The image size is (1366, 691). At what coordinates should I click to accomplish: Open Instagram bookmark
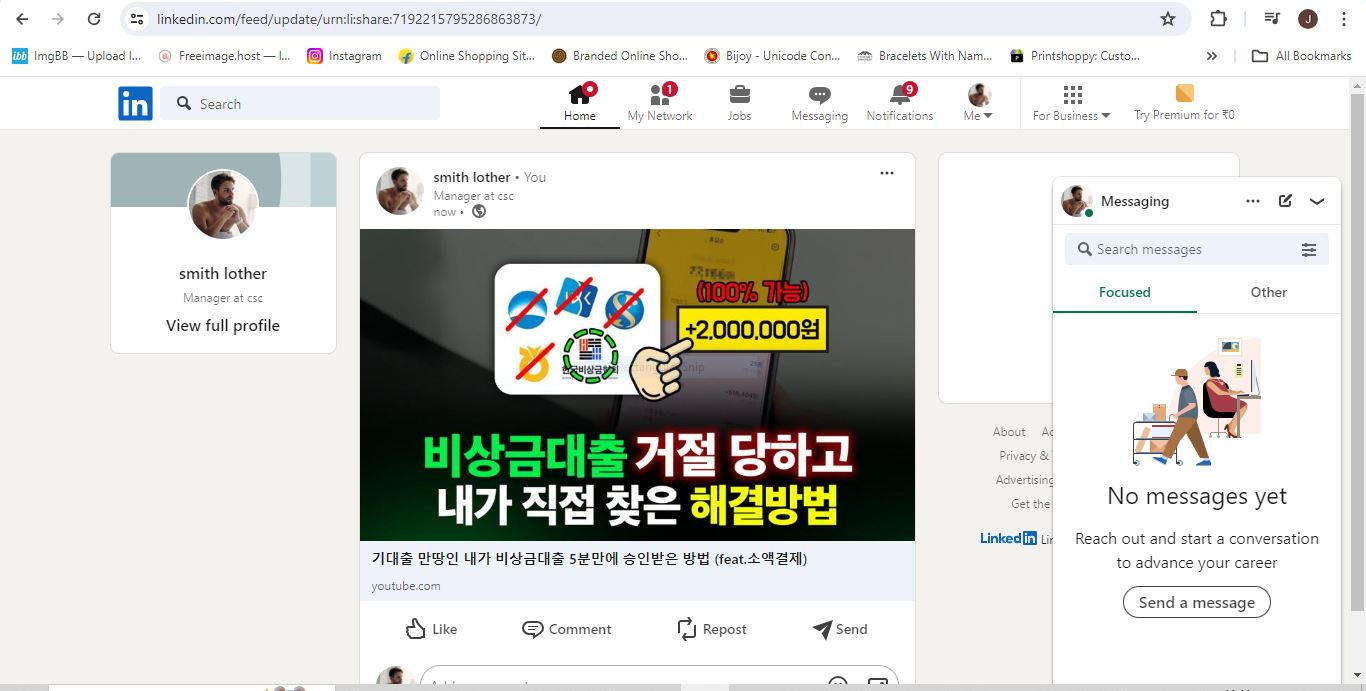click(x=344, y=56)
